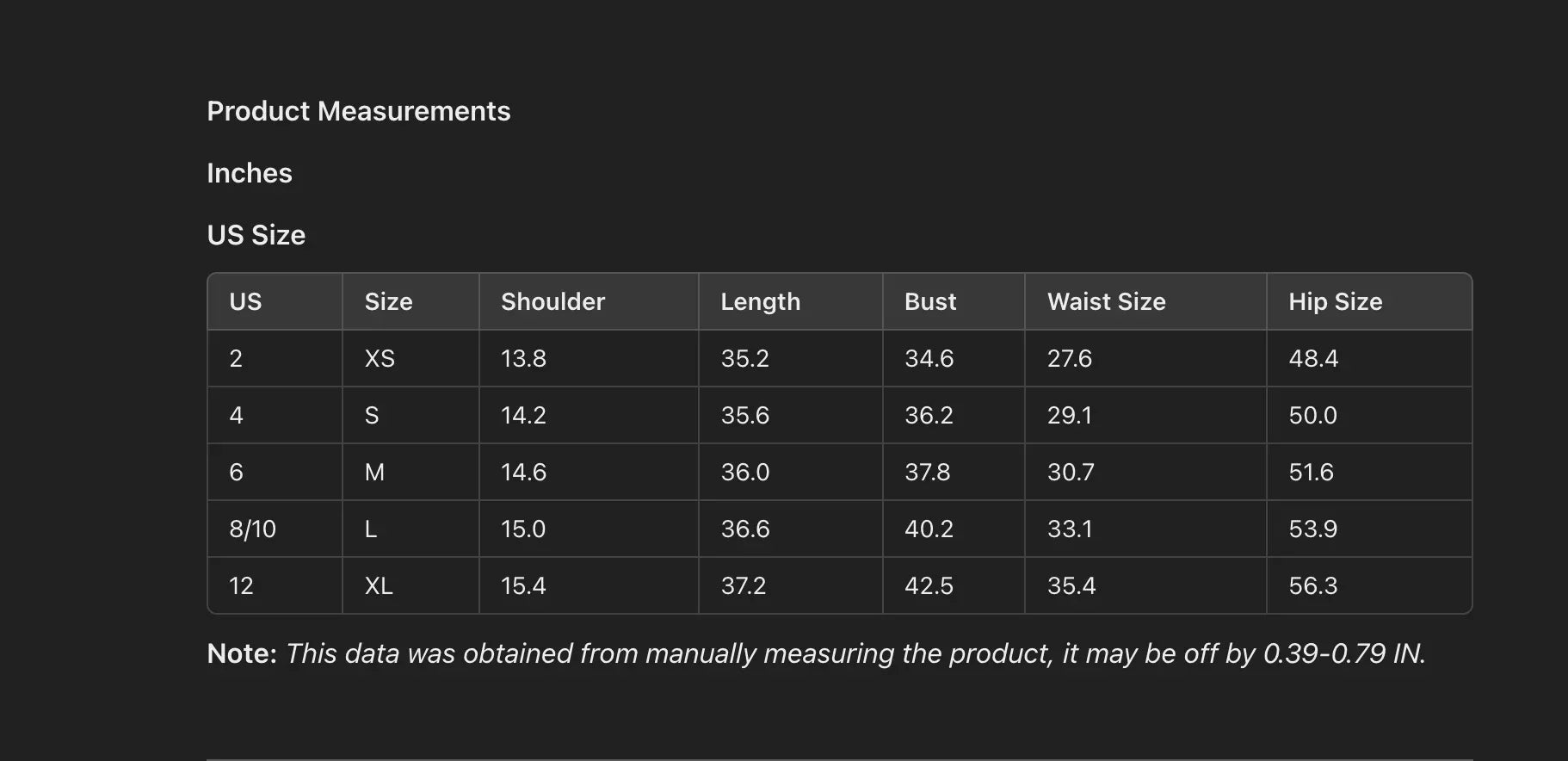Click US size 8/10 cell

252,529
